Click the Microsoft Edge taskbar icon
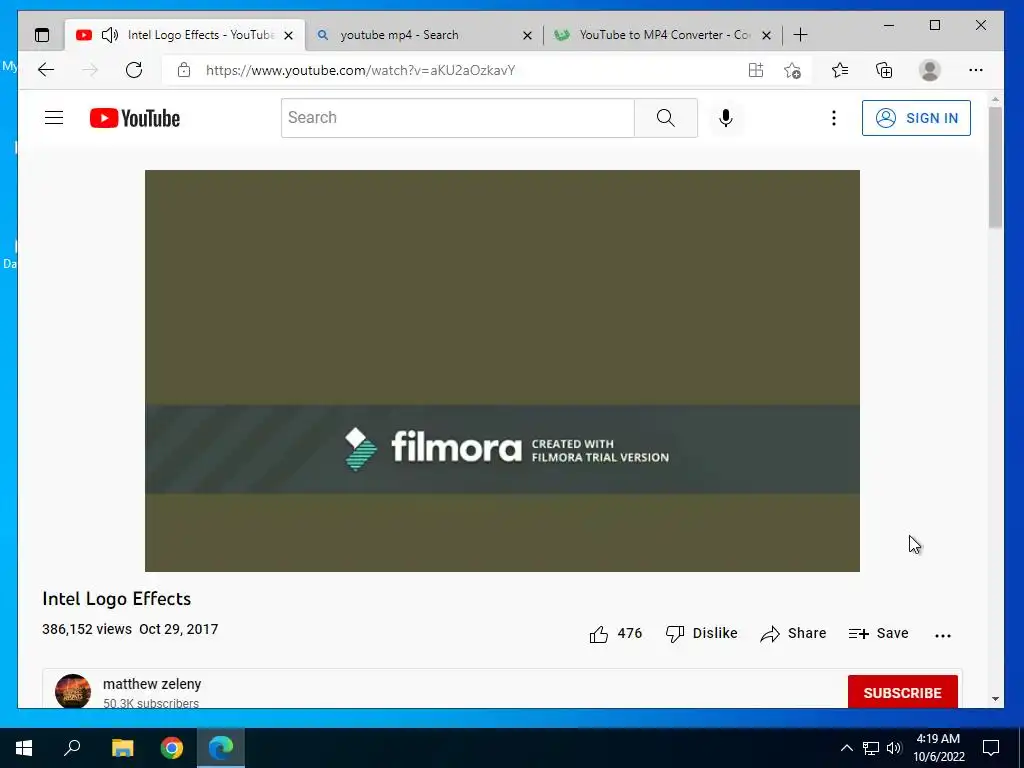 tap(221, 748)
